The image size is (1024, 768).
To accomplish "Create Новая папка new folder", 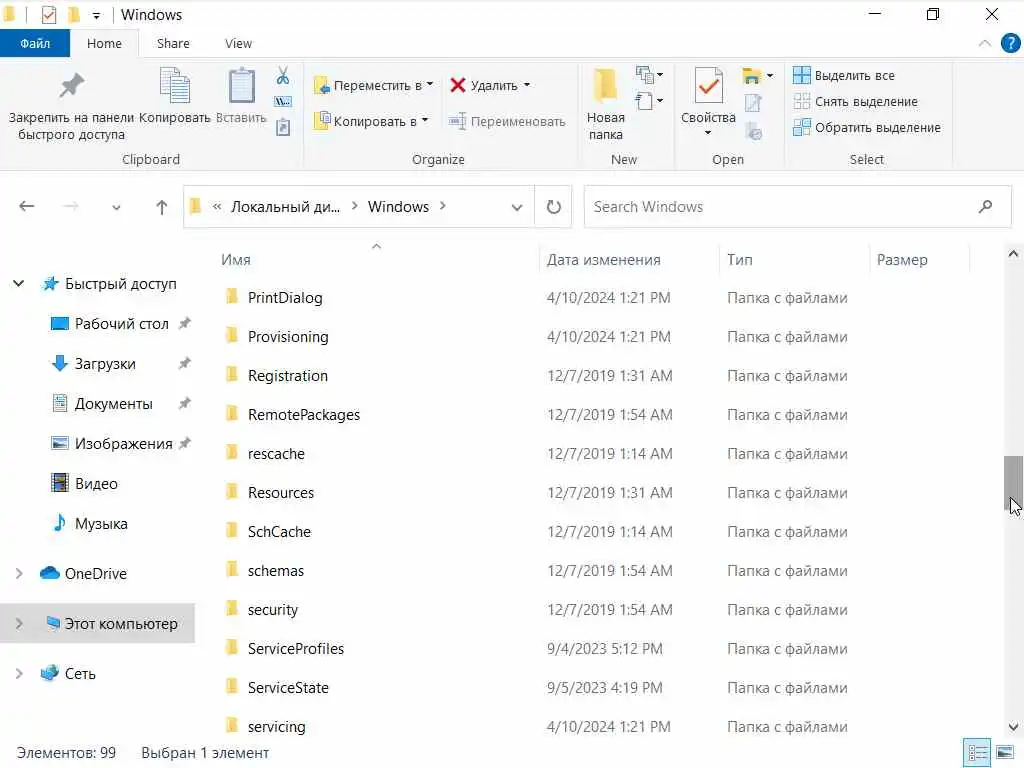I will 605,104.
